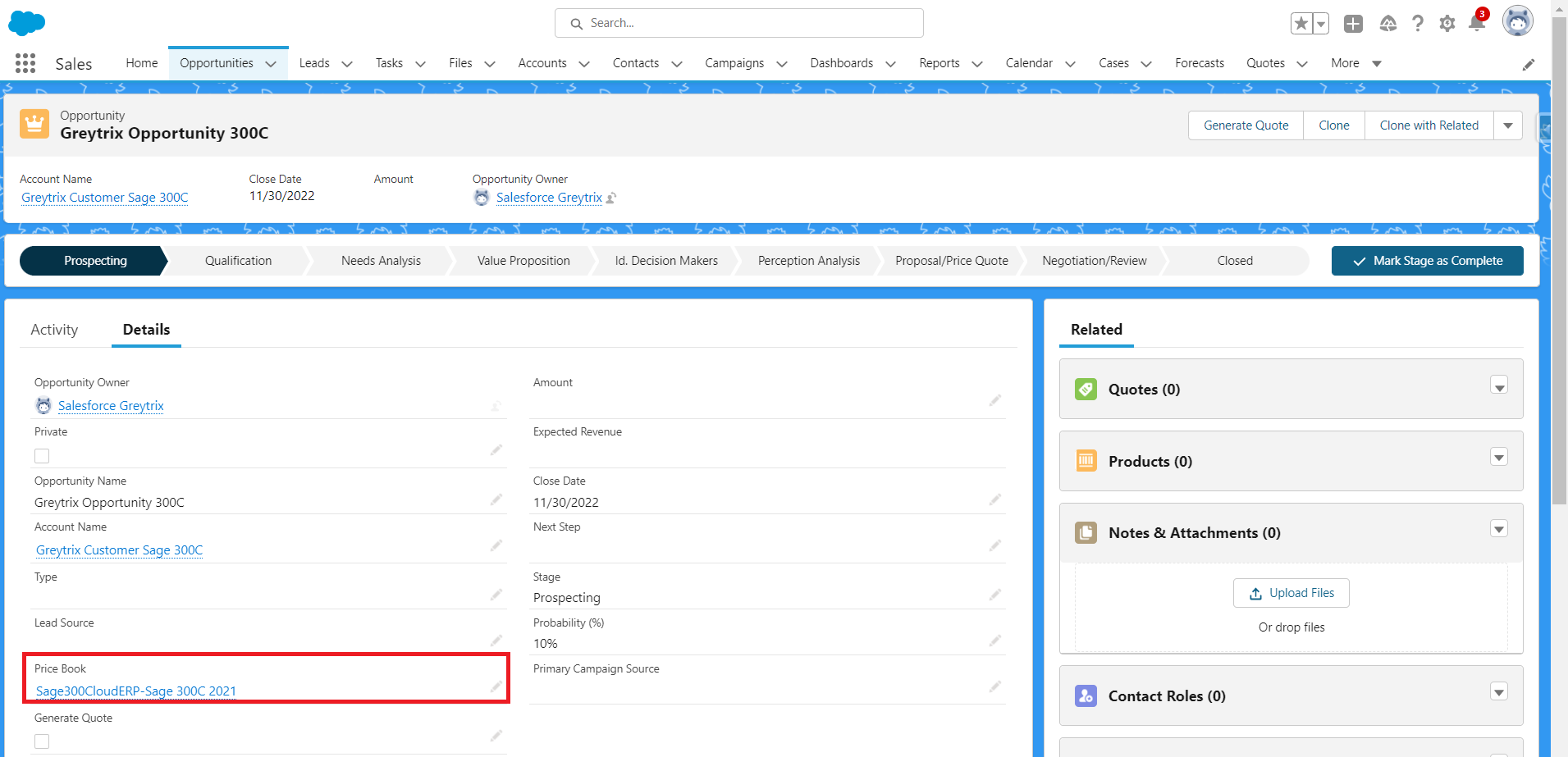Edit the Account Name pencil
Viewport: 1568px width, 757px height.
[x=496, y=545]
